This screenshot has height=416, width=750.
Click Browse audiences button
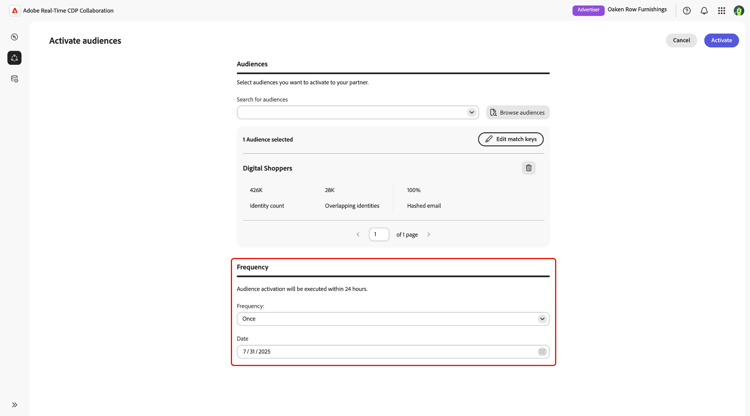click(518, 113)
